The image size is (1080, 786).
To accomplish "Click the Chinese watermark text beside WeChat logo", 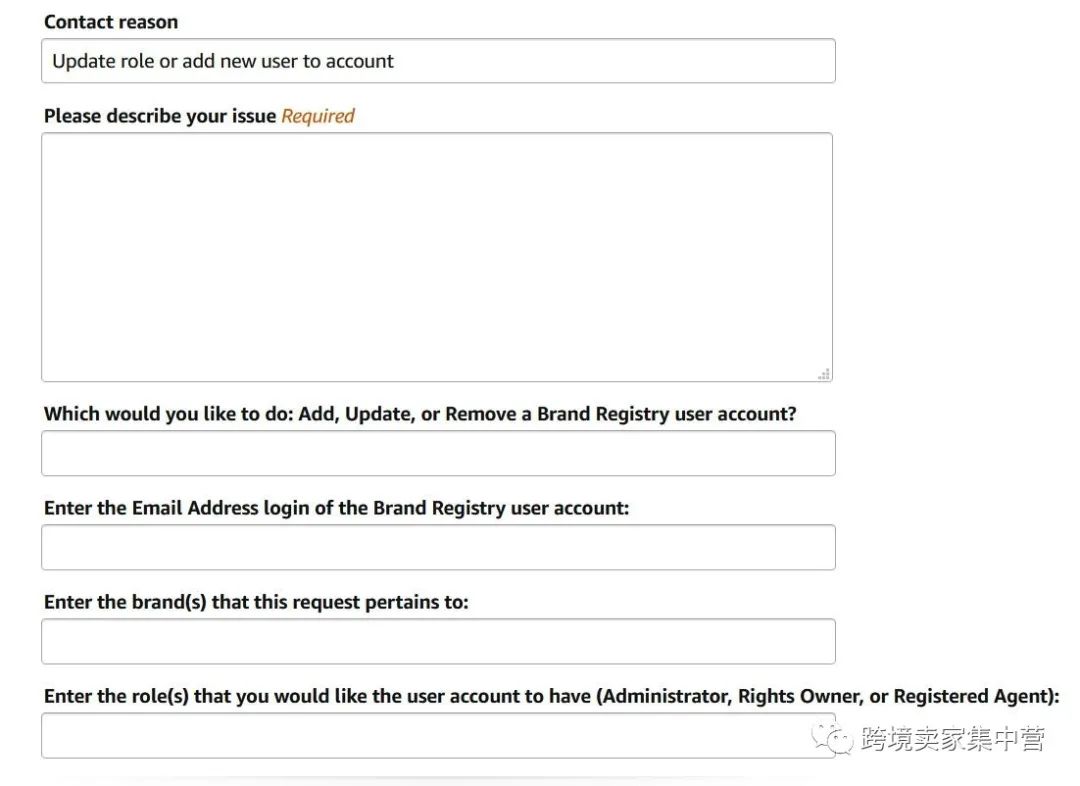I will [x=952, y=739].
